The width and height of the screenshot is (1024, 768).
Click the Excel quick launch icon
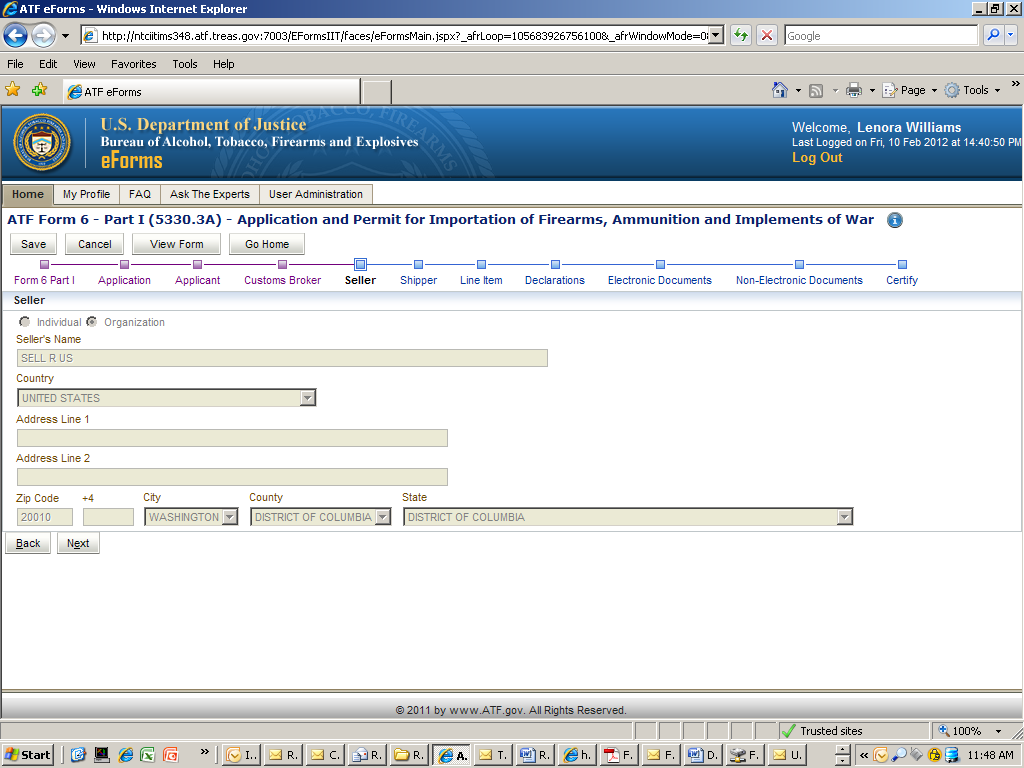pyautogui.click(x=148, y=755)
